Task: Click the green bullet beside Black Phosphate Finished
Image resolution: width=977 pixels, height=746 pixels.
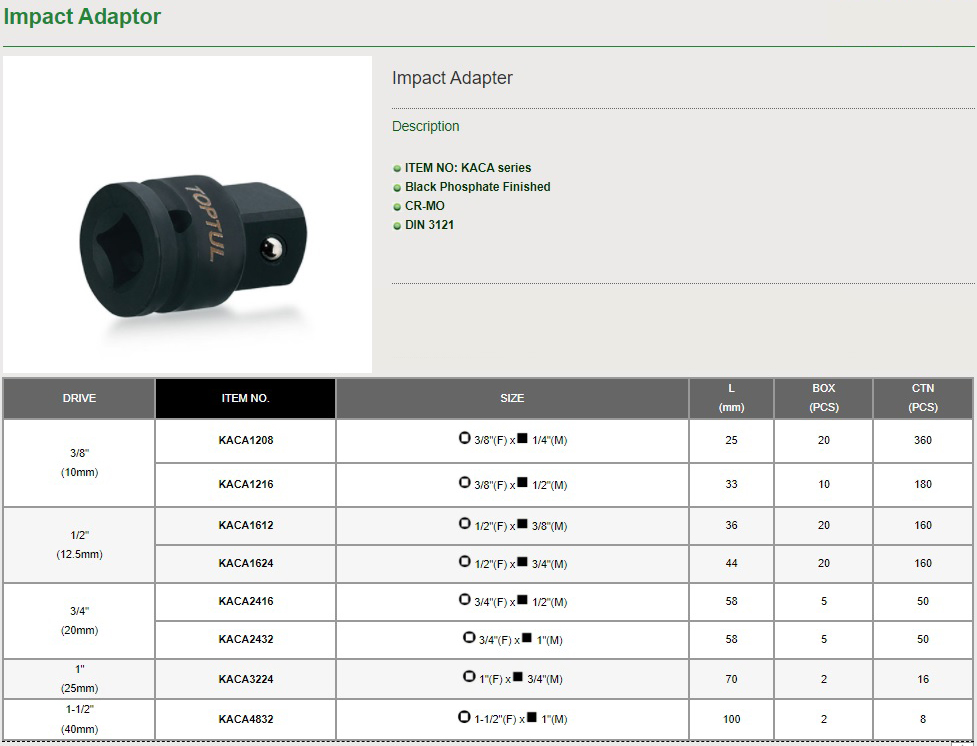Action: tap(397, 188)
